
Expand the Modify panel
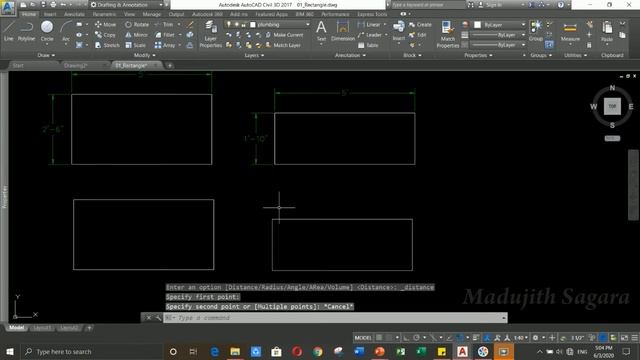tap(144, 55)
